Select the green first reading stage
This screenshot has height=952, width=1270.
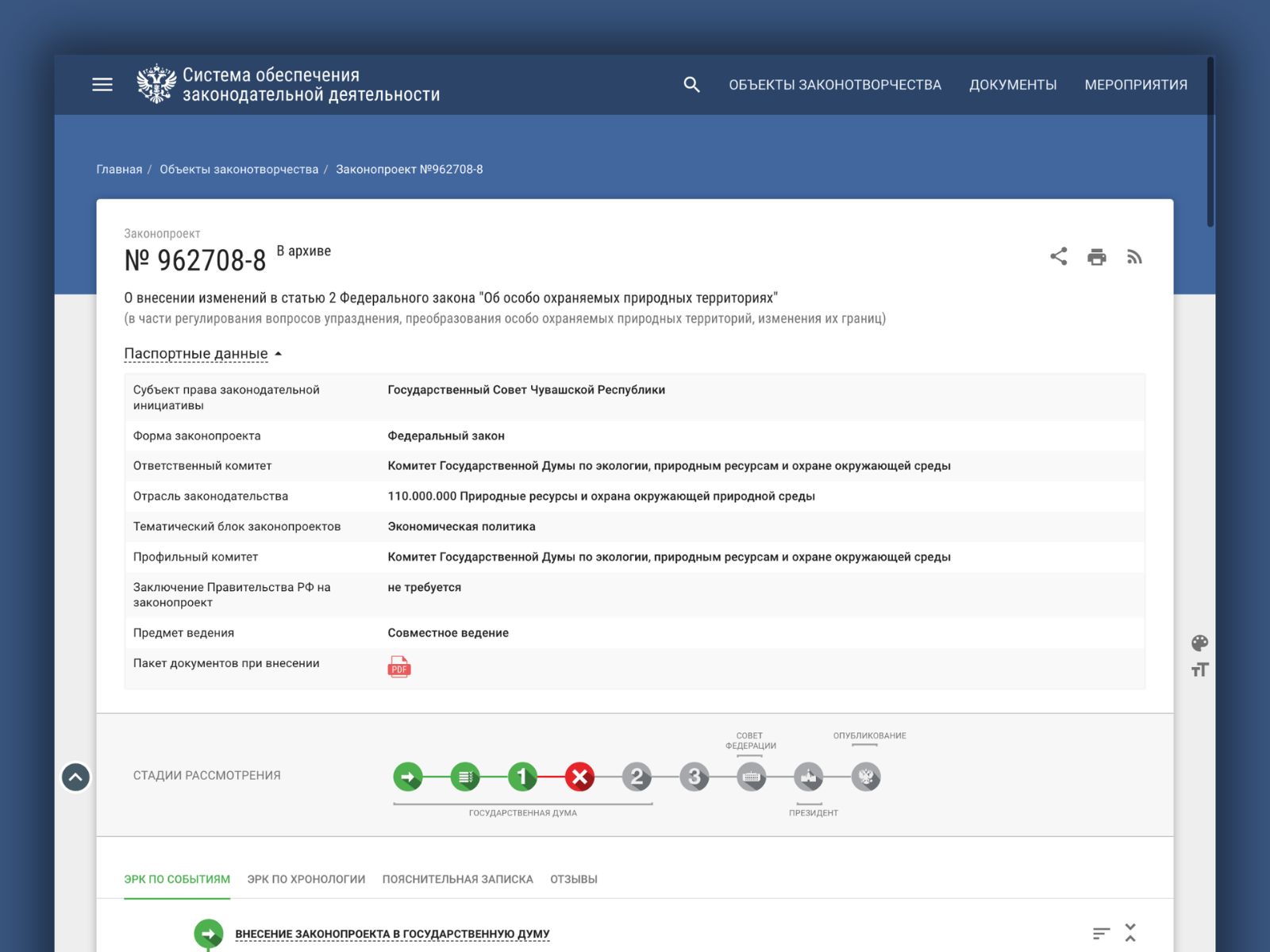click(522, 777)
